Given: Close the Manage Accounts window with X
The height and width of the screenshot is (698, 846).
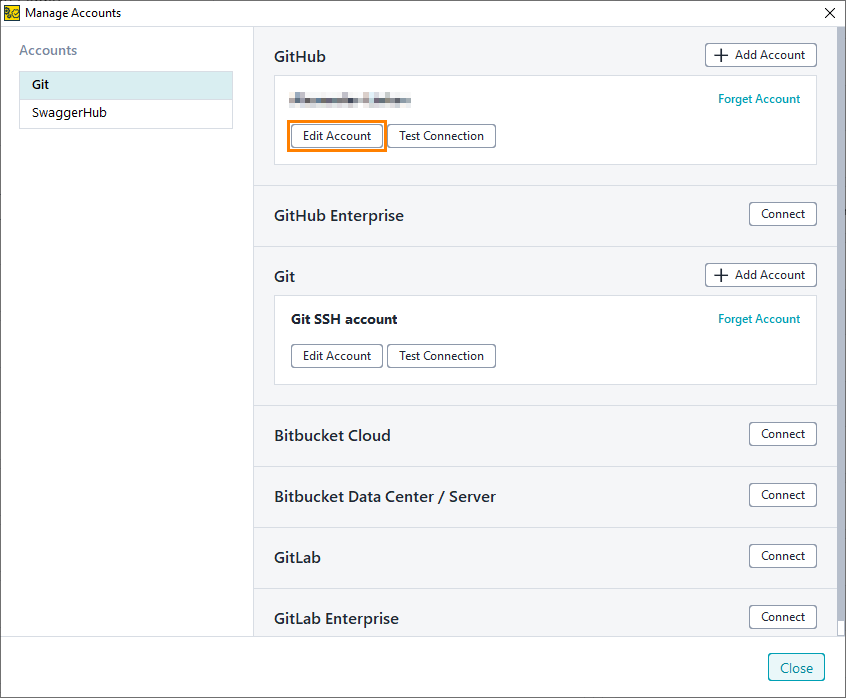Looking at the screenshot, I should 830,13.
